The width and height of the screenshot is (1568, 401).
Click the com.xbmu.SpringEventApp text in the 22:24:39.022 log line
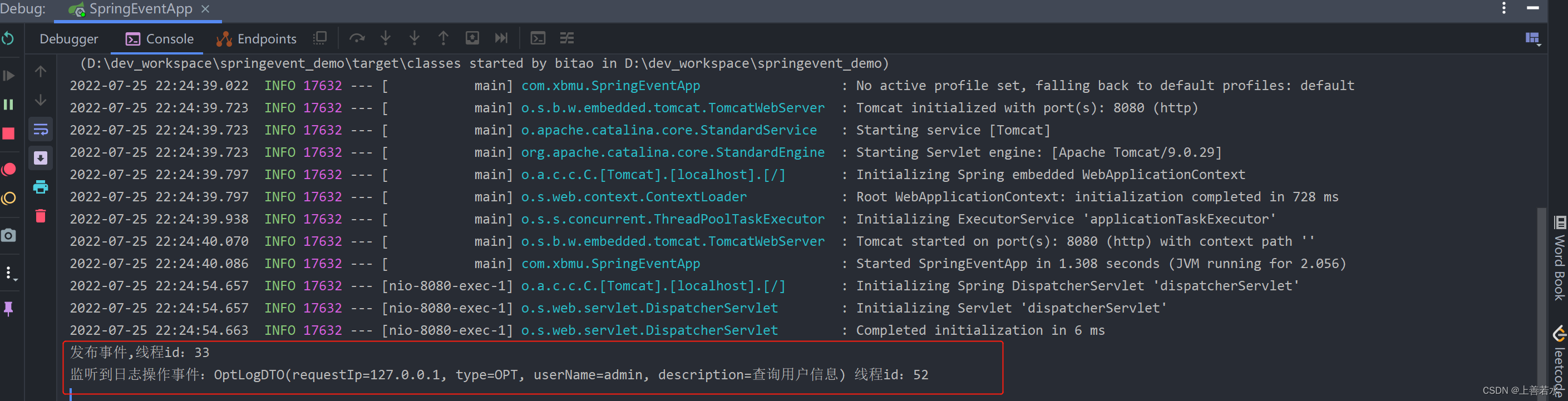610,86
